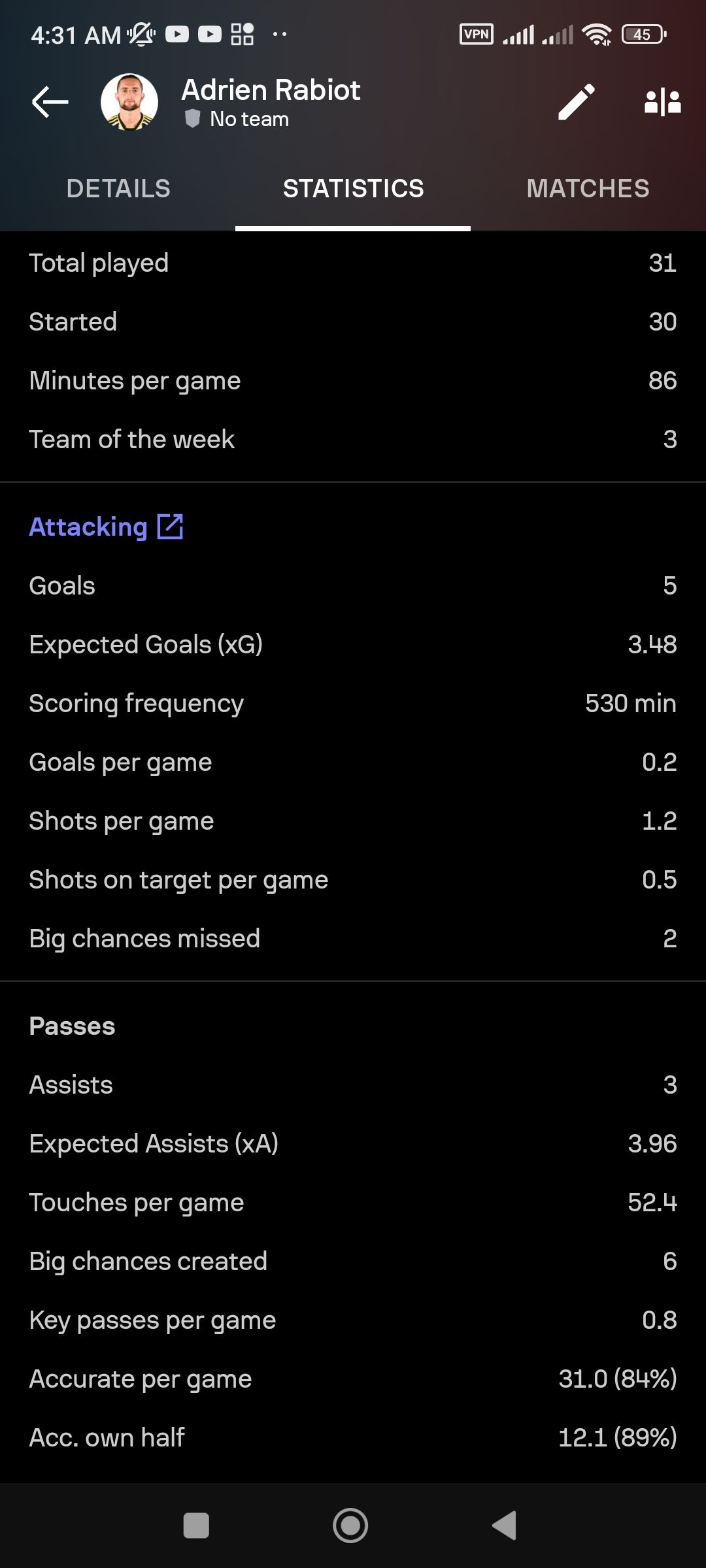
Task: Tap the team shield icon beside No team
Action: [192, 119]
